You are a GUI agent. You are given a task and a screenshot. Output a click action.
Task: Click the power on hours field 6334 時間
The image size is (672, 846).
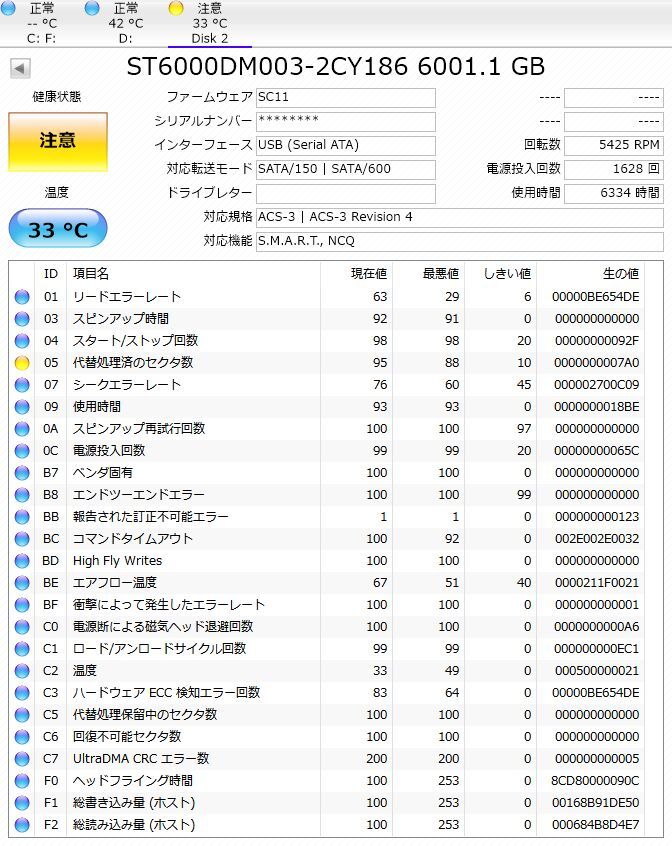pos(614,193)
